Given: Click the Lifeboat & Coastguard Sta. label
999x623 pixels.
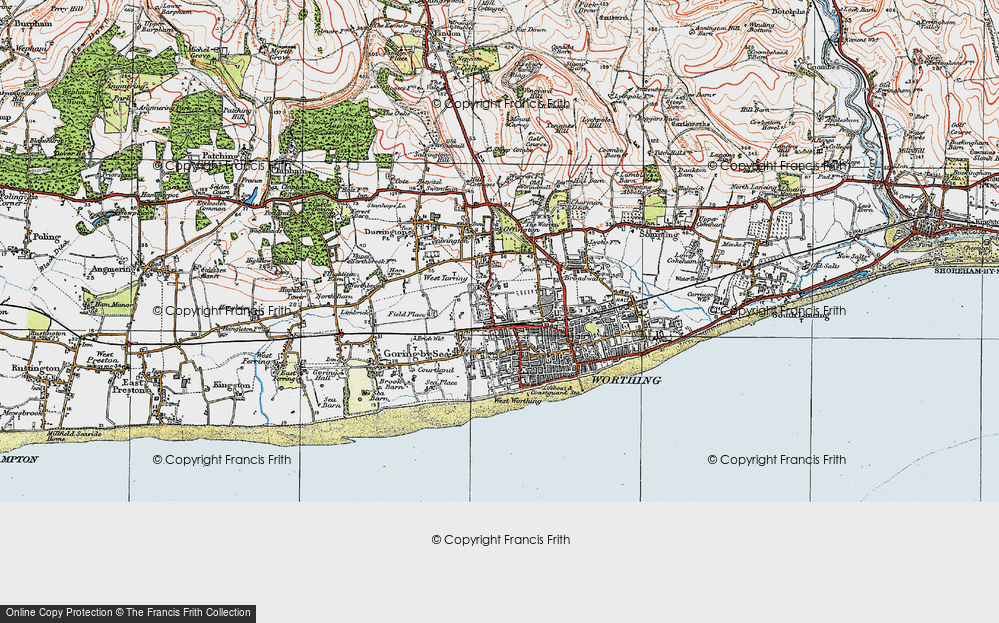Looking at the screenshot, I should (x=557, y=390).
